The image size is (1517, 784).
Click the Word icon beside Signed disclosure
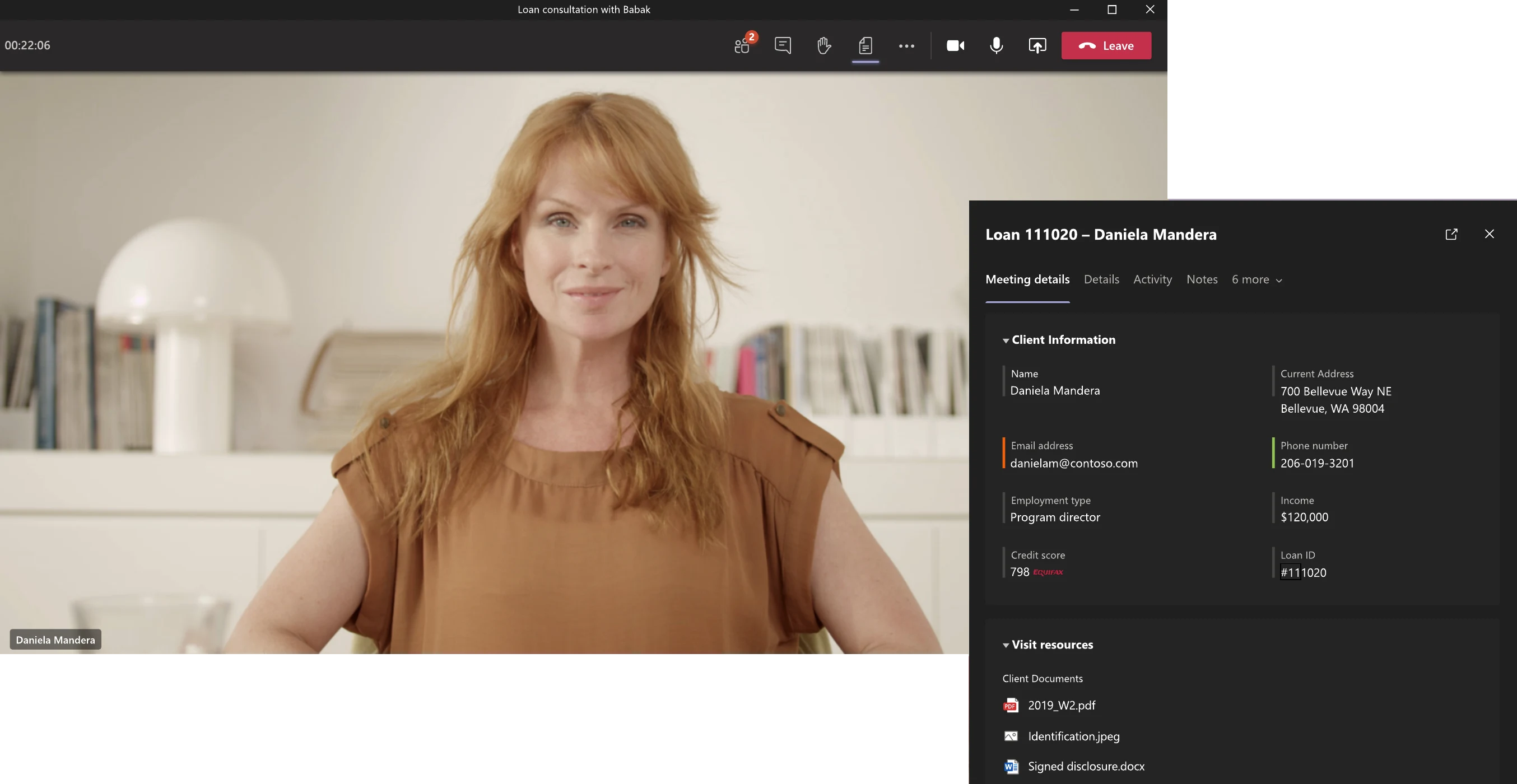point(1011,766)
